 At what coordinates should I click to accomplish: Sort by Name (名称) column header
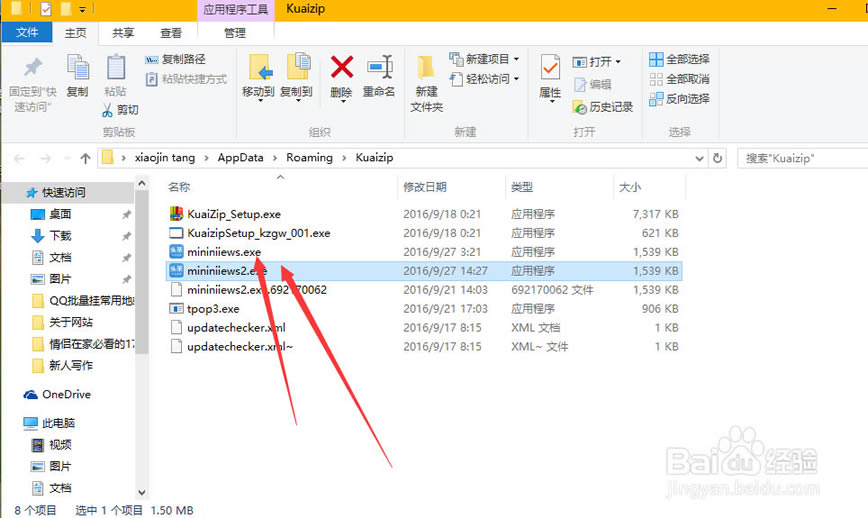179,187
